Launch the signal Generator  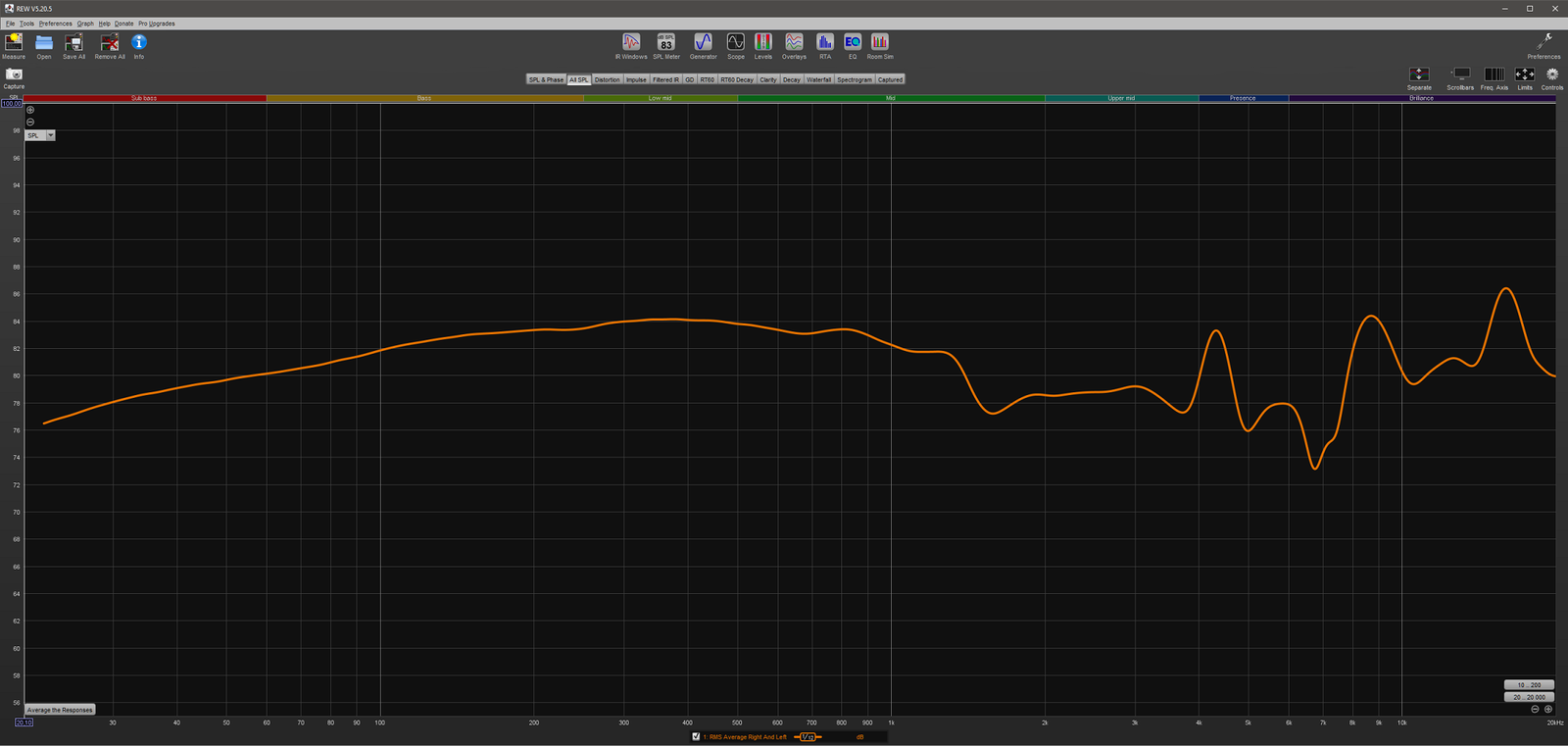(x=703, y=45)
